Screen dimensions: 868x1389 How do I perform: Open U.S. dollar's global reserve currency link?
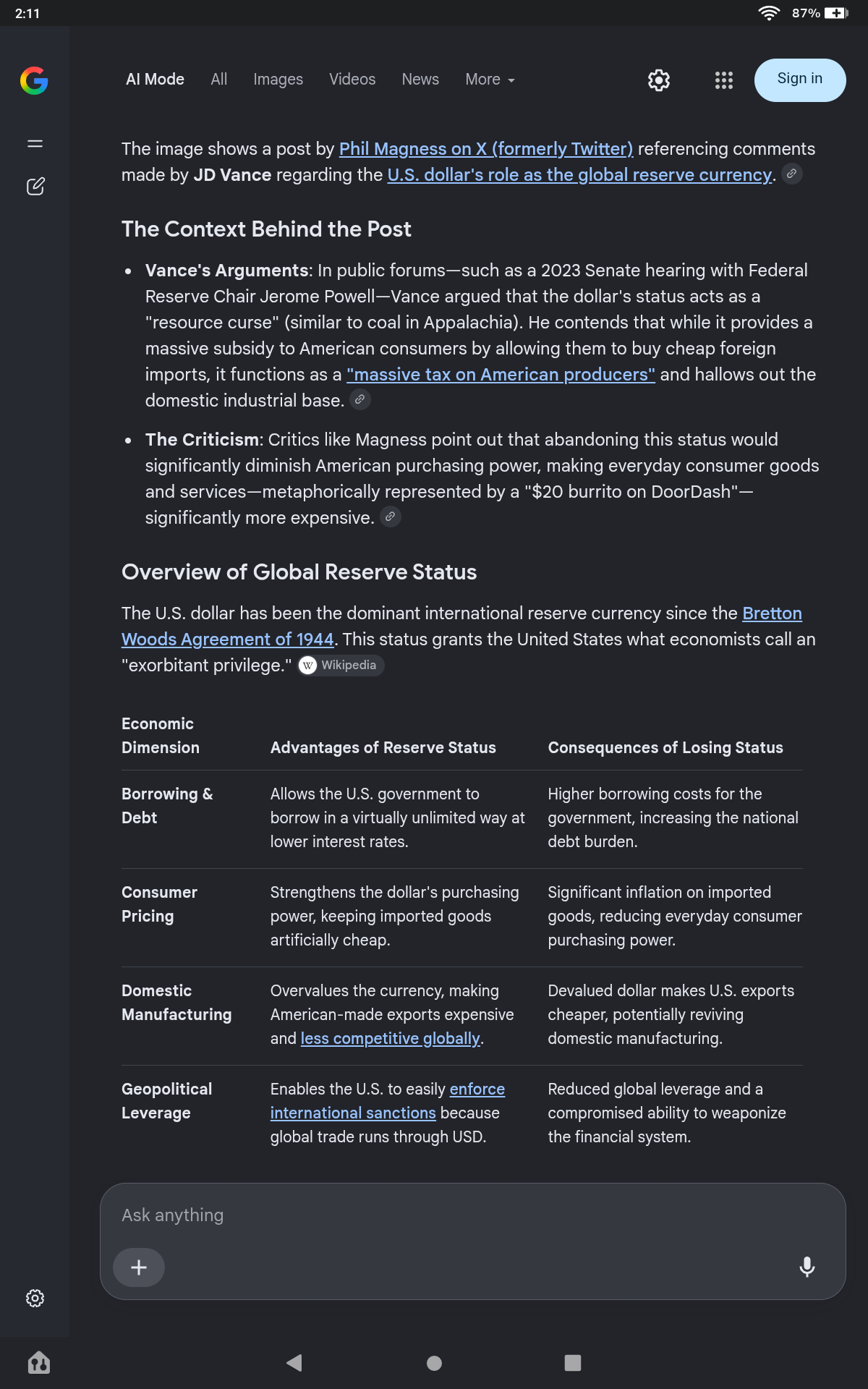pyautogui.click(x=580, y=175)
